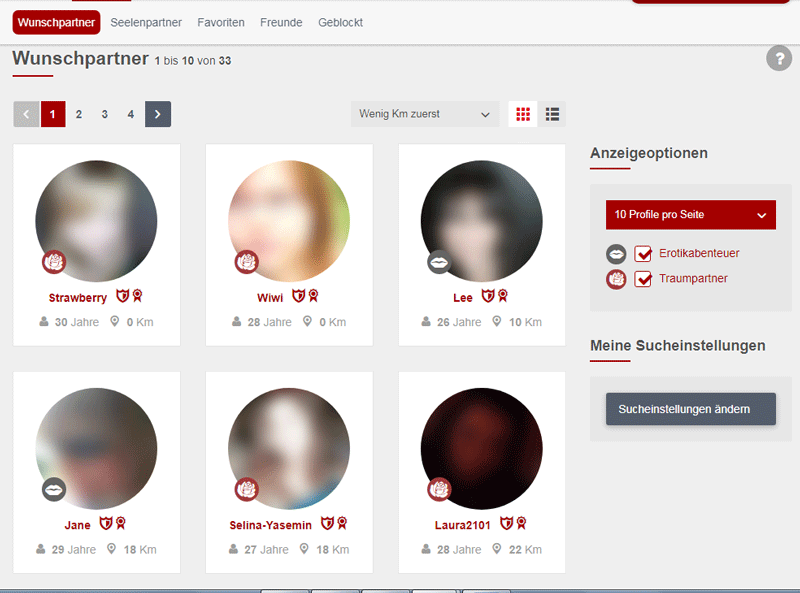Click ribbon award icon next to Laura2101
Viewport: 800px width, 593px height.
tap(521, 524)
